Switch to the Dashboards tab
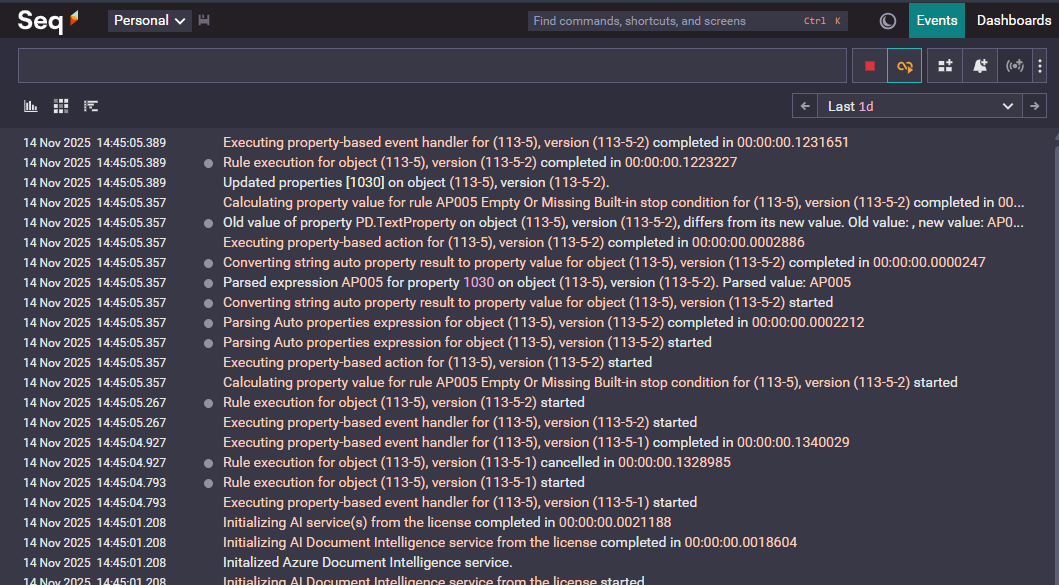The image size is (1059, 585). [x=1013, y=20]
